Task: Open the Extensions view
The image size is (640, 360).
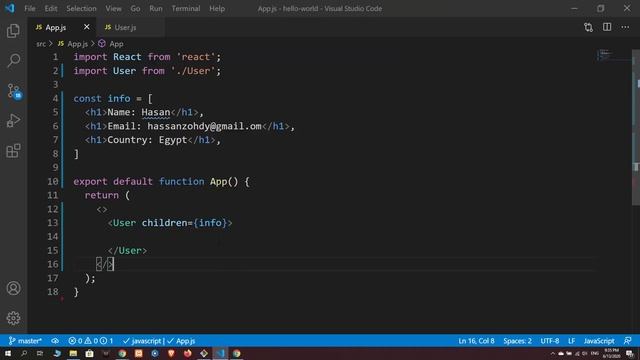Action: (x=13, y=151)
